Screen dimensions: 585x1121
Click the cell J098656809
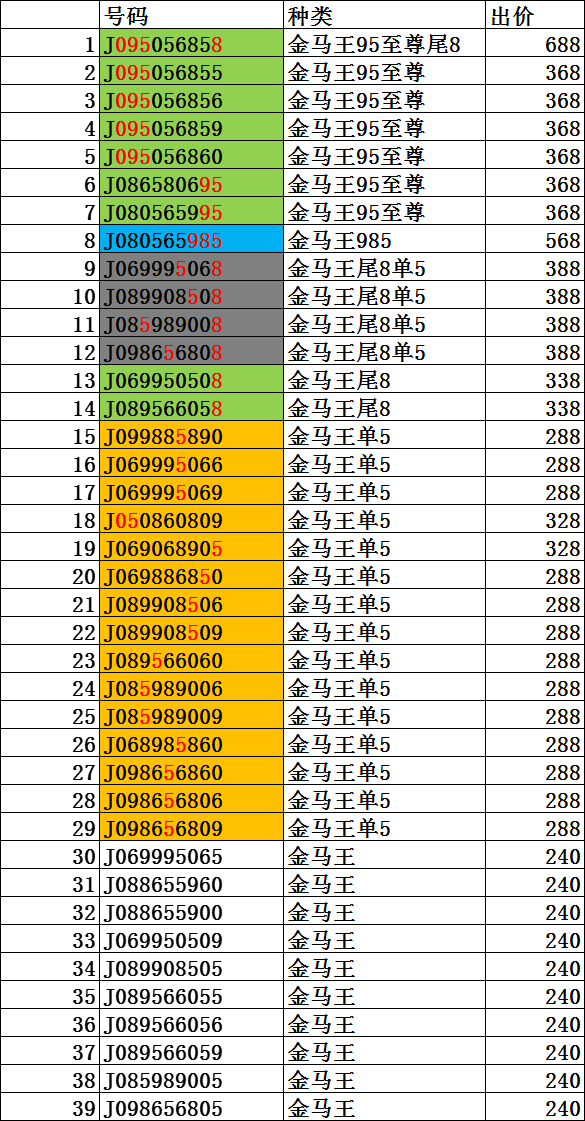191,829
